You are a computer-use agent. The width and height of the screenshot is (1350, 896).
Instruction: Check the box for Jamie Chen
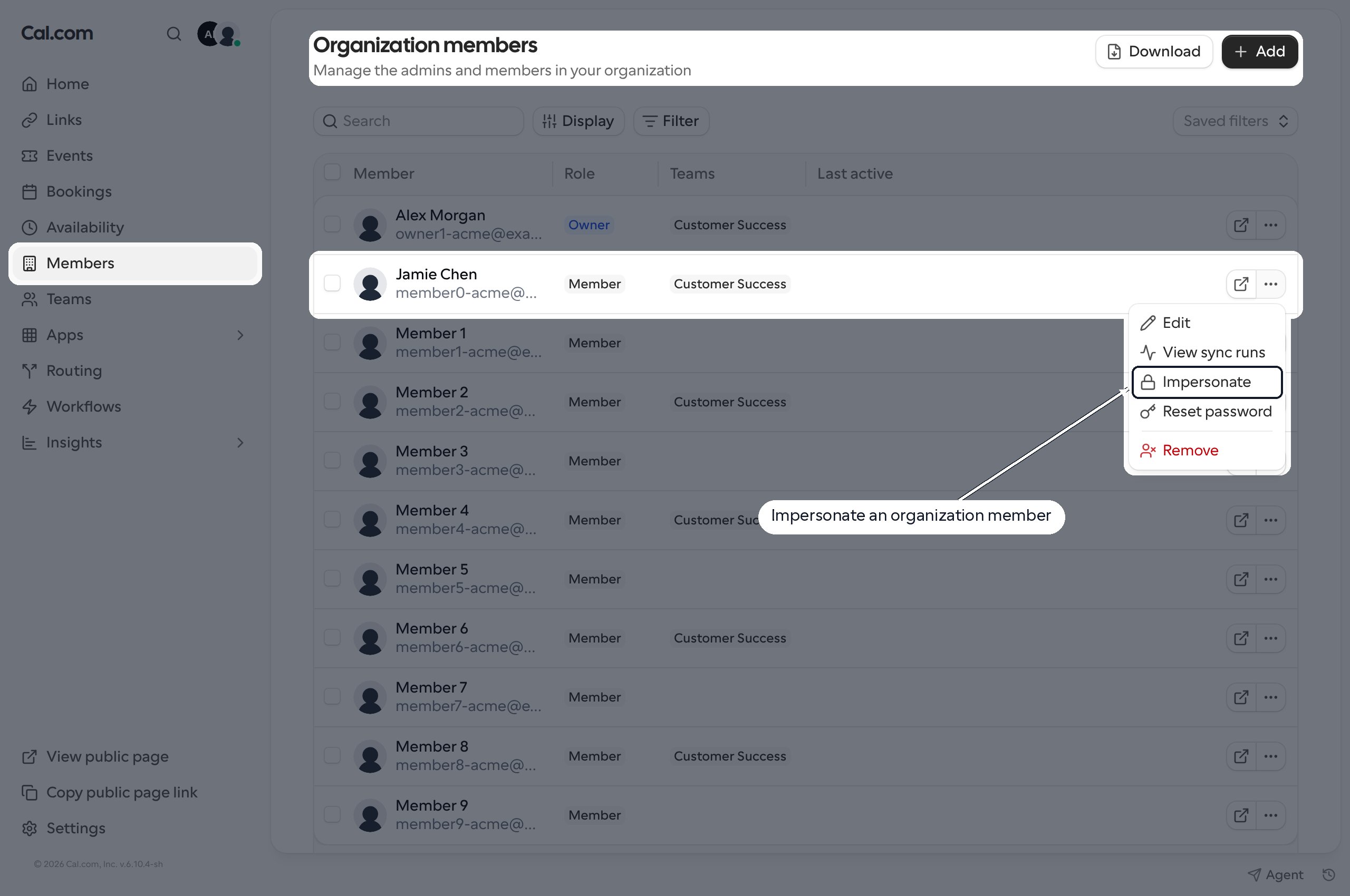[x=332, y=283]
